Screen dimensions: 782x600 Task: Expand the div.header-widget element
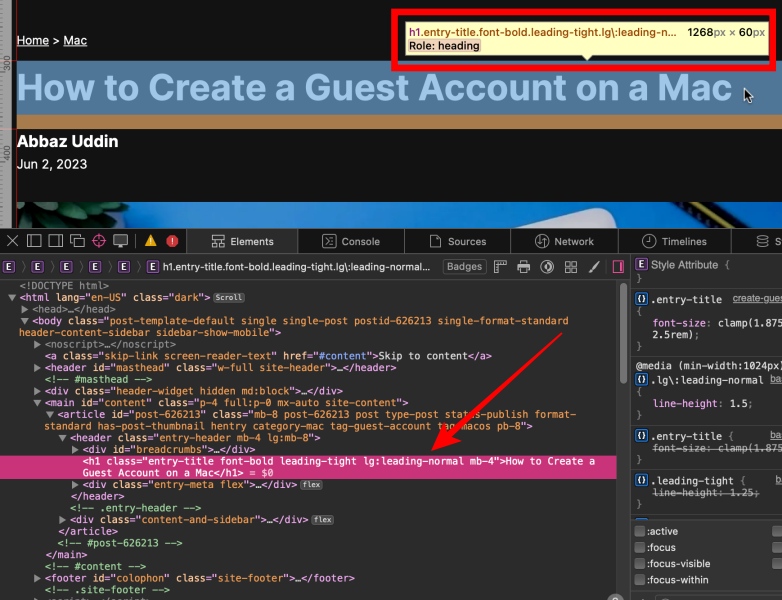pyautogui.click(x=37, y=391)
